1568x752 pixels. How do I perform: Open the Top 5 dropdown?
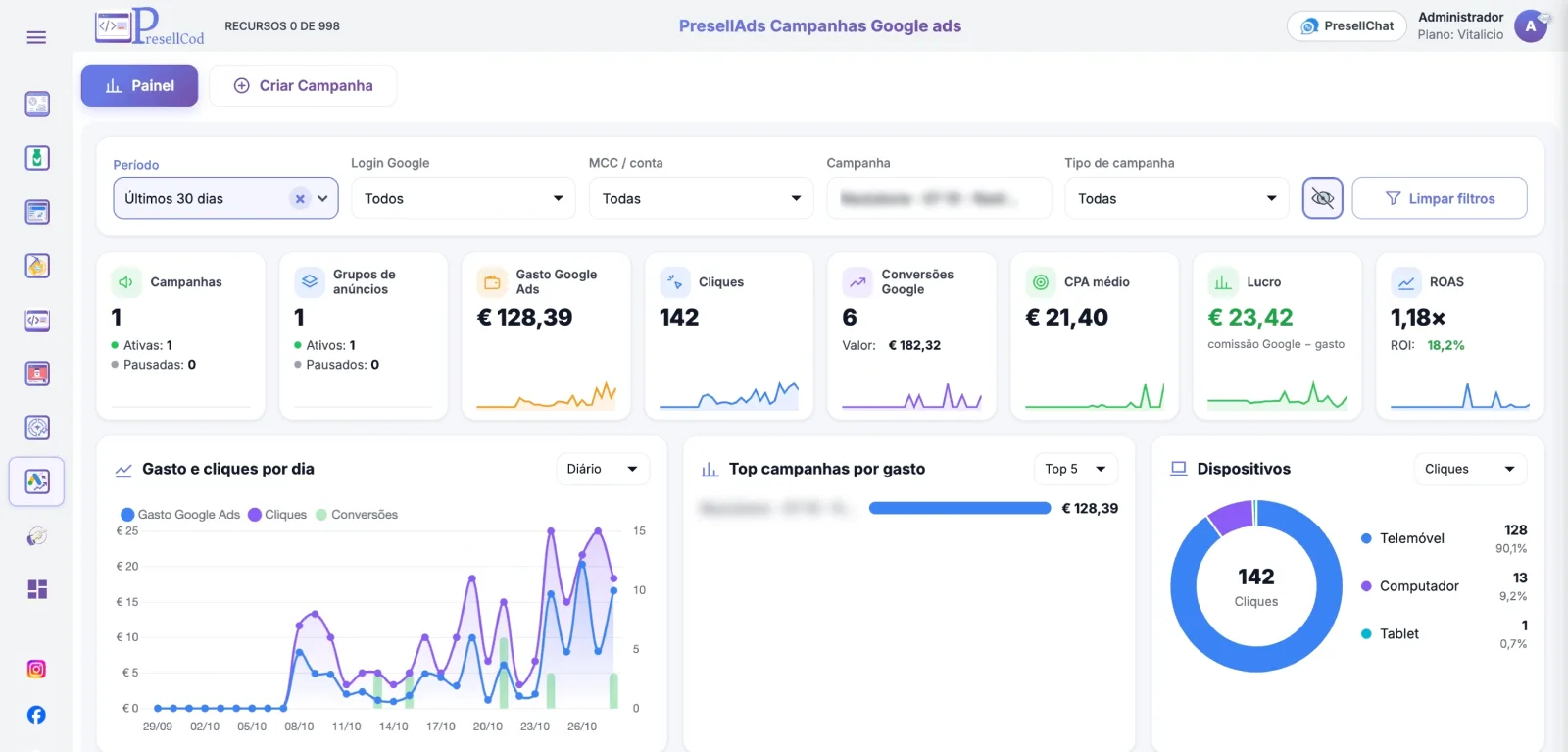1076,469
